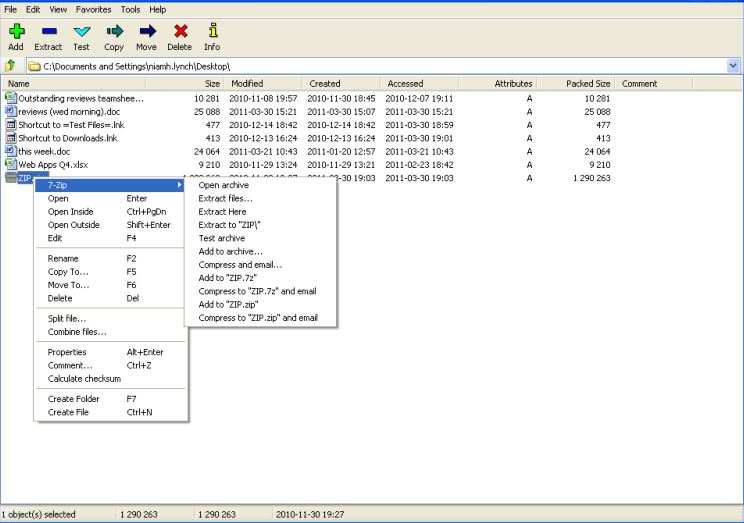The width and height of the screenshot is (744, 523).
Task: Select Compress to "ZIP.7z" and email
Action: click(260, 291)
